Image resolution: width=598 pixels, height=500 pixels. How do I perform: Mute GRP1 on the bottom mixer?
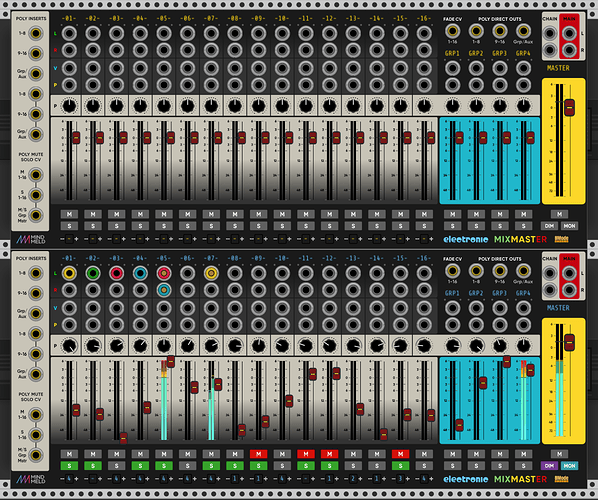click(452, 454)
